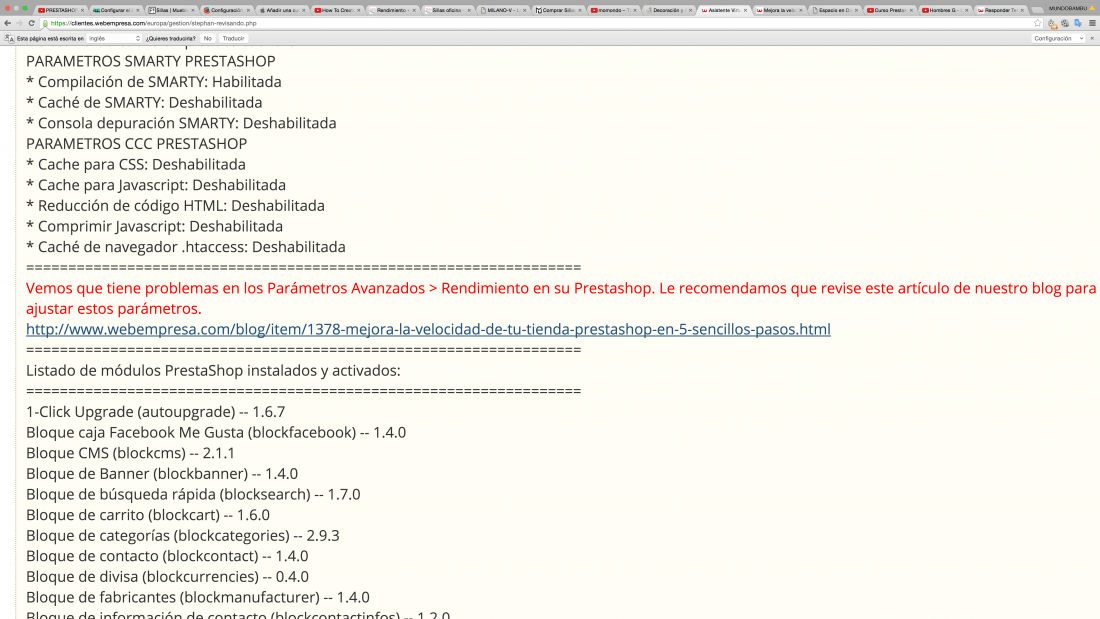The height and width of the screenshot is (619, 1100).
Task: Close the Asistente Virtual tab
Action: pos(745,11)
